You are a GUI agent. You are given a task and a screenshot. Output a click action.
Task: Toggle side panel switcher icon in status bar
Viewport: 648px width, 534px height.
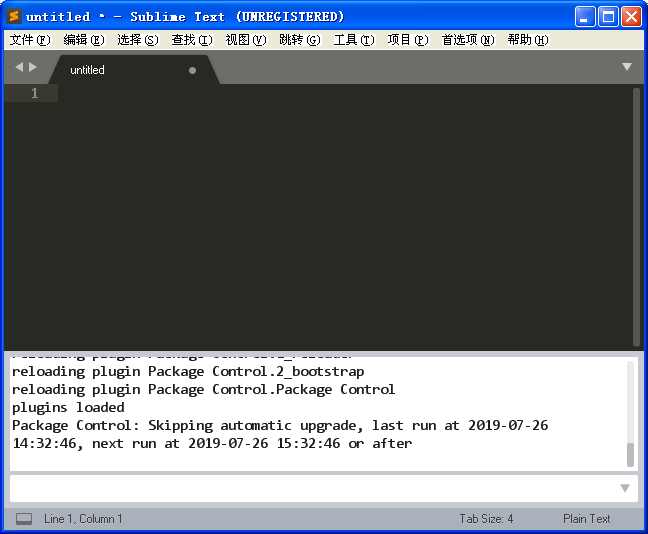24,519
